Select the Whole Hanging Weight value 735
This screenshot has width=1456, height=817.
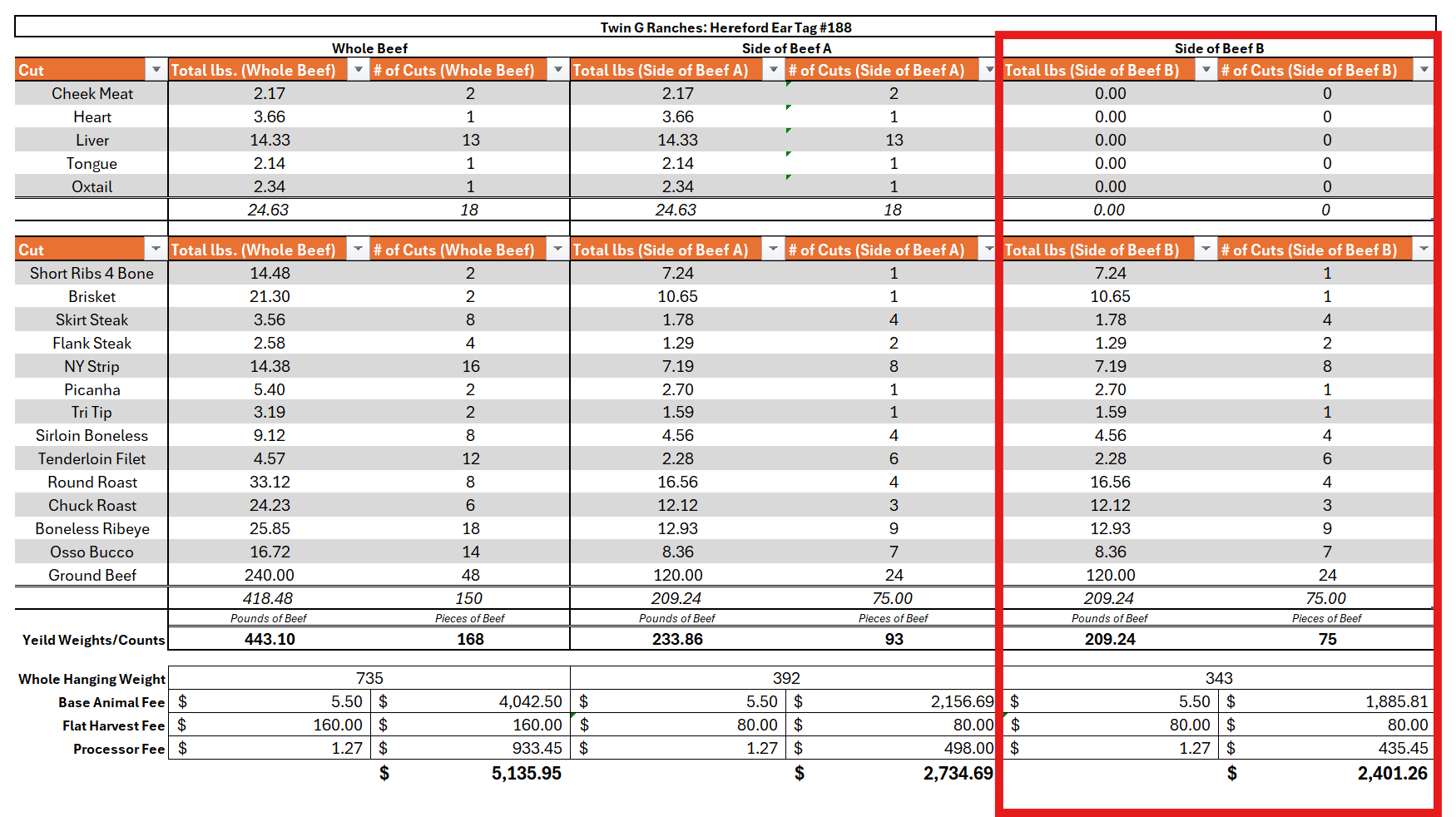coord(369,678)
